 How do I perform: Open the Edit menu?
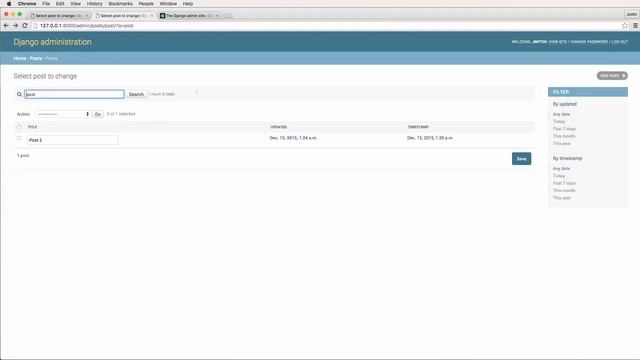pyautogui.click(x=60, y=4)
